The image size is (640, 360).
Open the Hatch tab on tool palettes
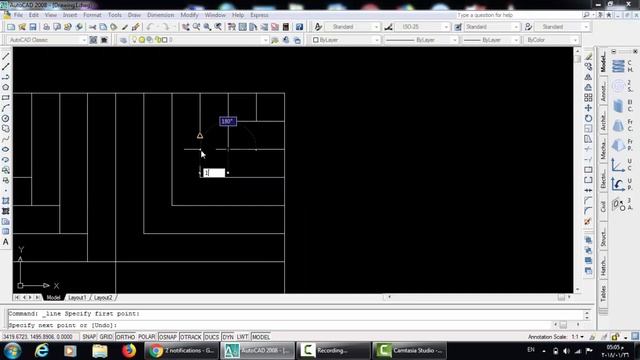pos(603,265)
